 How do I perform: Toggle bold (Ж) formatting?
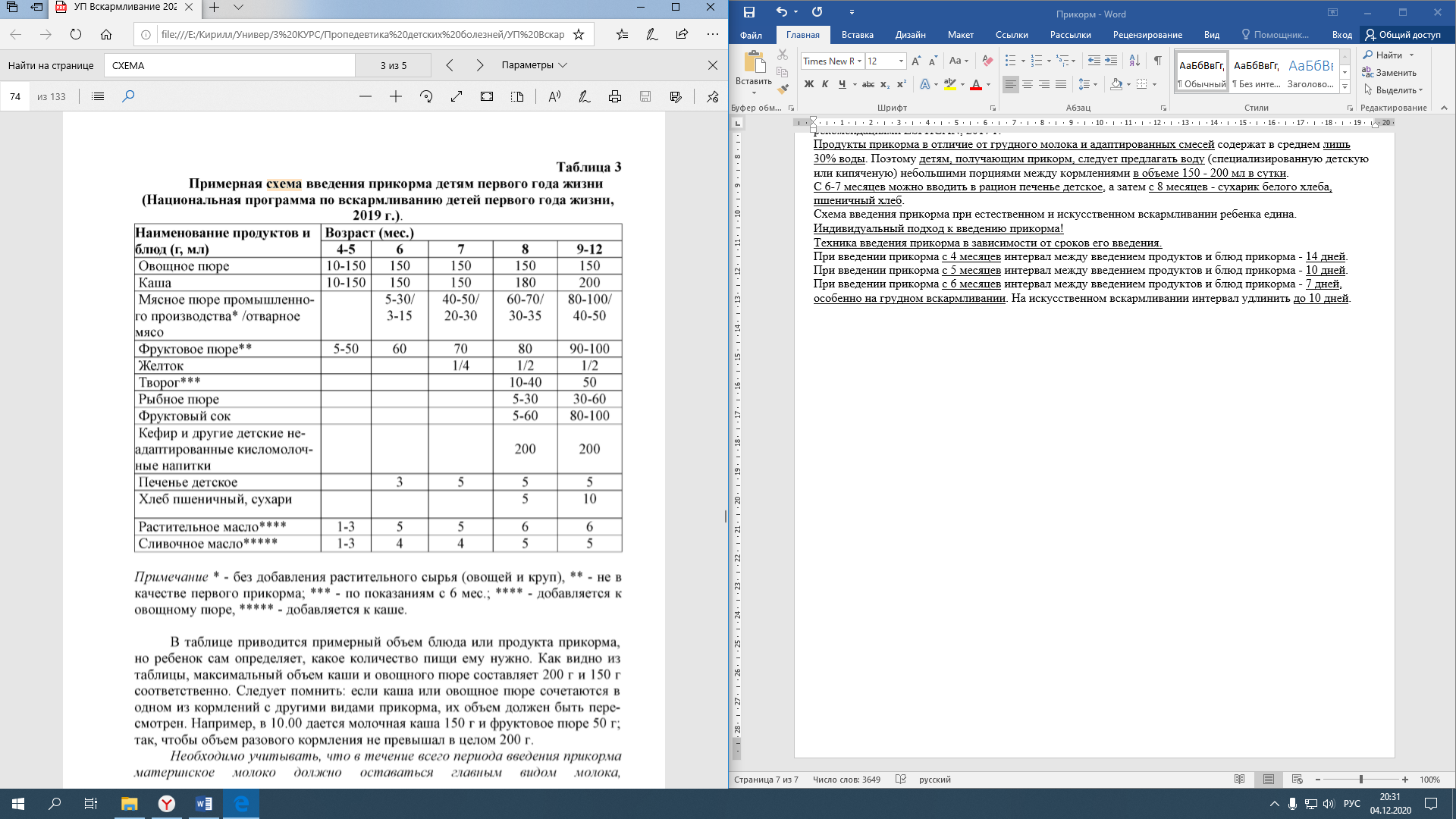point(809,84)
